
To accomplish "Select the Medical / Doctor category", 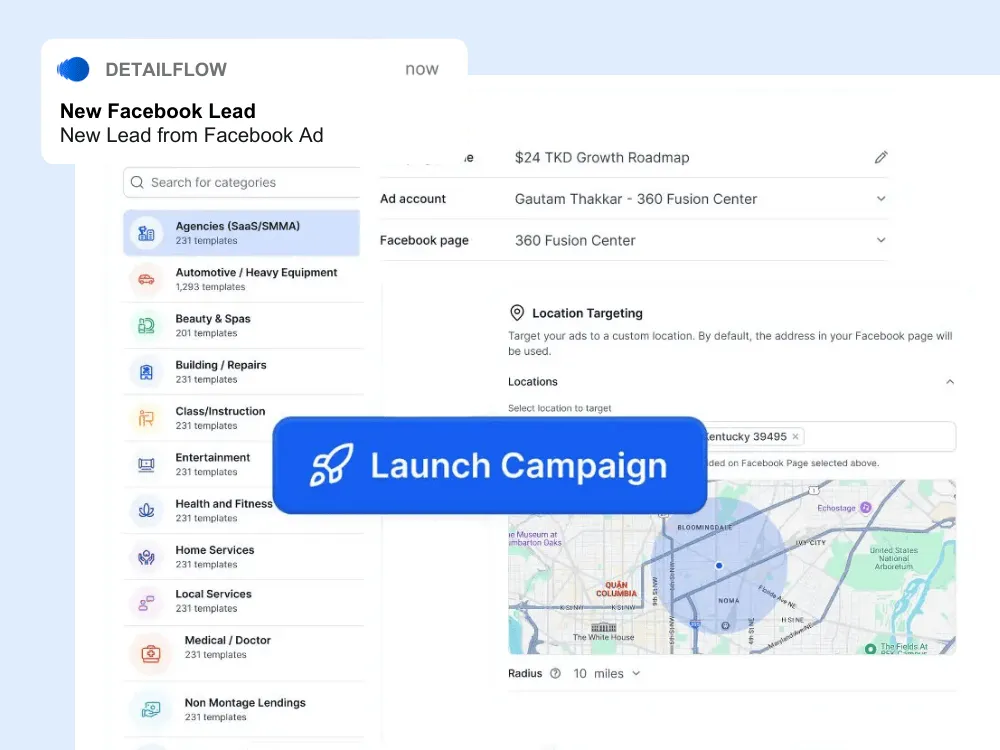I will click(244, 654).
